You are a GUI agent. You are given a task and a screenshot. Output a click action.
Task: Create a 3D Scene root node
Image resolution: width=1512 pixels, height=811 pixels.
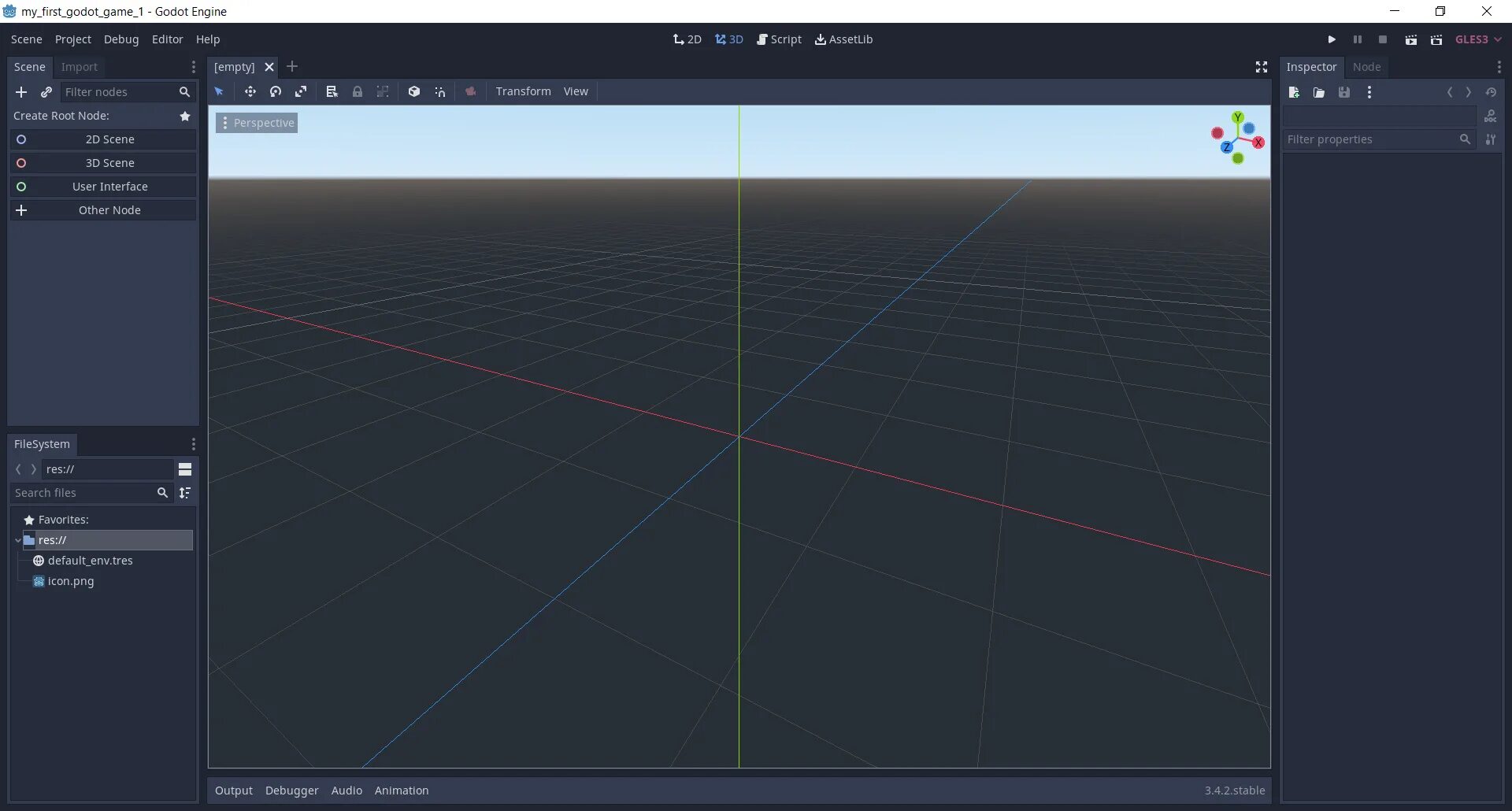tap(103, 163)
